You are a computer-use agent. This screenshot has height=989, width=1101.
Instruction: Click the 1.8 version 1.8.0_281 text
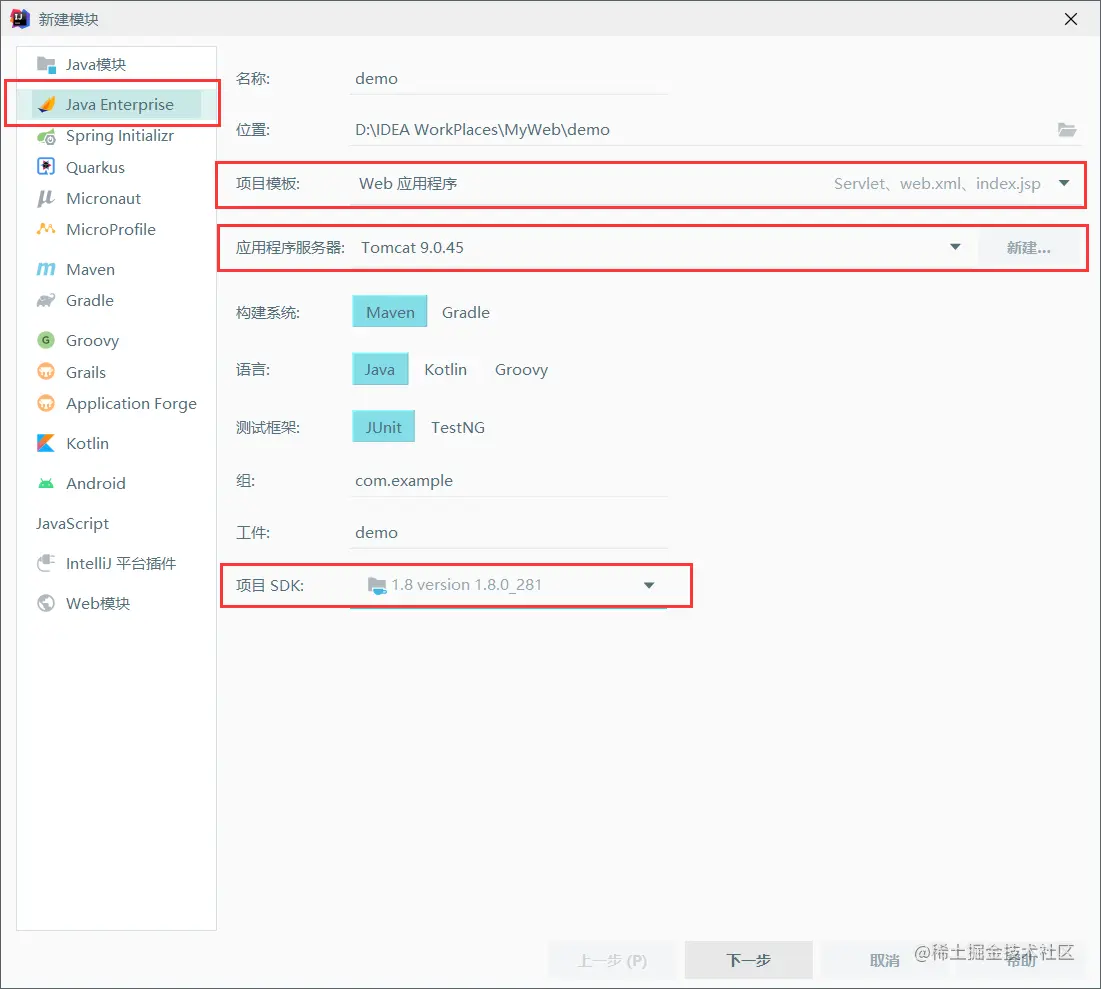coord(466,585)
